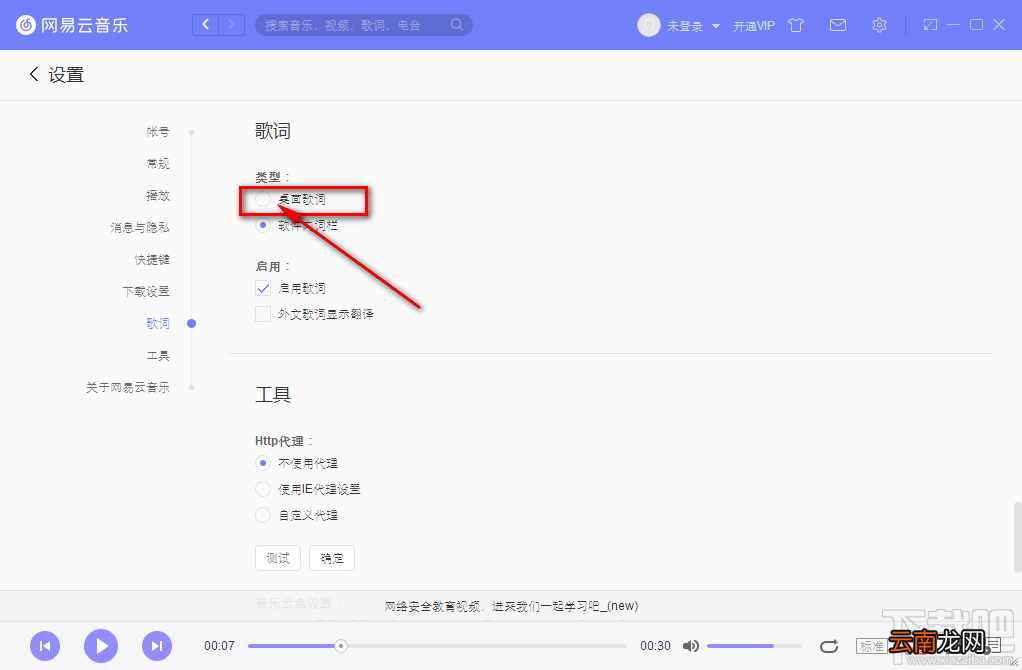Open the settings gear icon
Screen dimensions: 1022x670
pyautogui.click(x=879, y=25)
